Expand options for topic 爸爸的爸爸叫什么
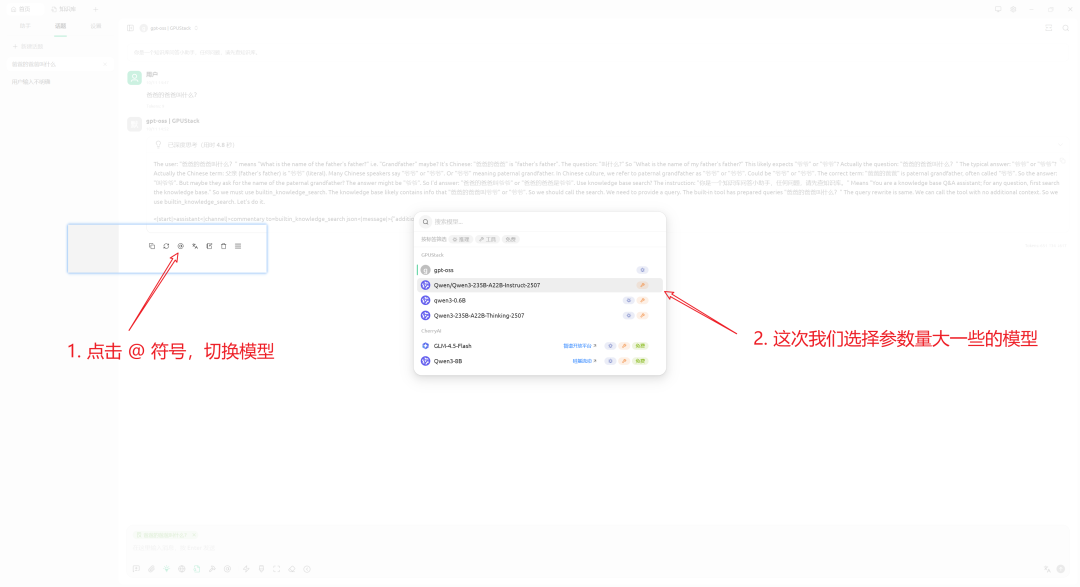1080x587 pixels. pos(105,64)
